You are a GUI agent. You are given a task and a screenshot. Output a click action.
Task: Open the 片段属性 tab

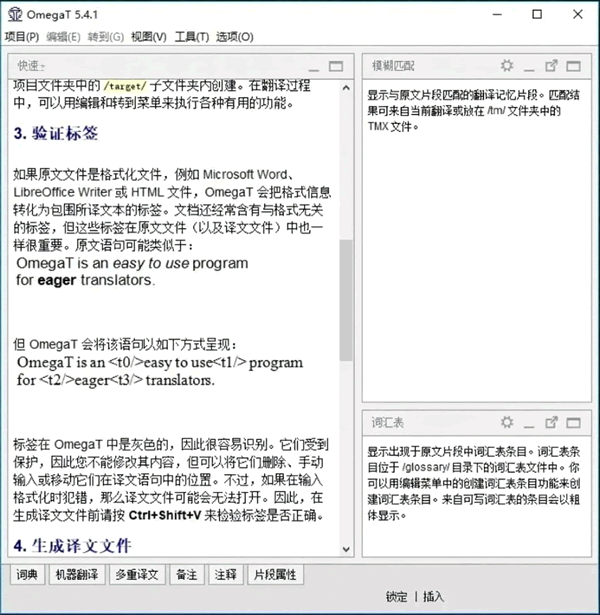[275, 575]
